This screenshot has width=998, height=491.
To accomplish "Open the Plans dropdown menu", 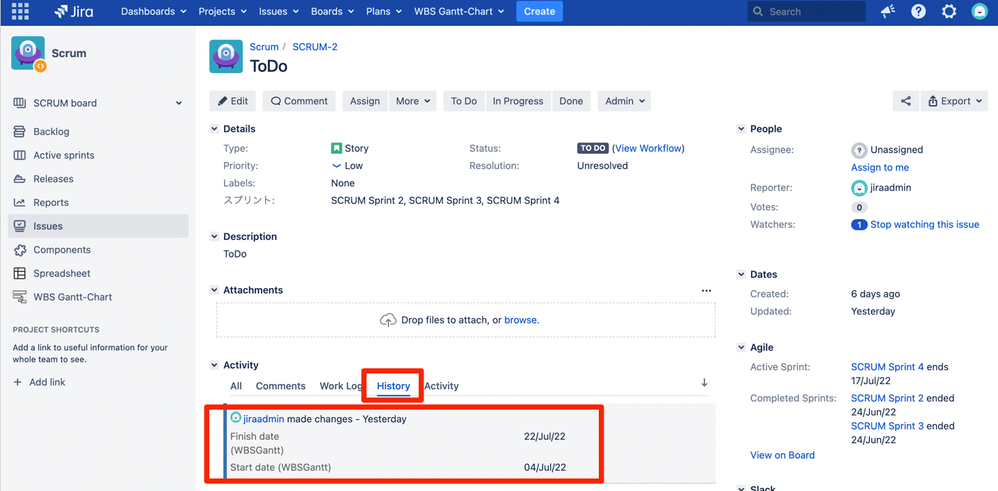I will pos(384,11).
